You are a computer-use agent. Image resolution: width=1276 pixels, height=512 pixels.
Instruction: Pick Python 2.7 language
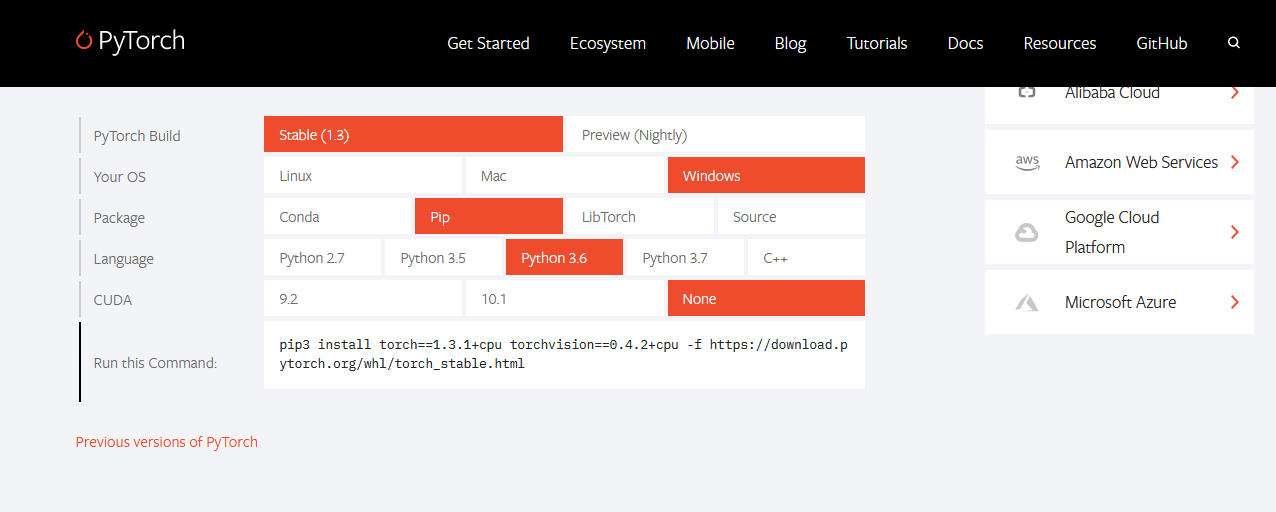click(x=322, y=257)
